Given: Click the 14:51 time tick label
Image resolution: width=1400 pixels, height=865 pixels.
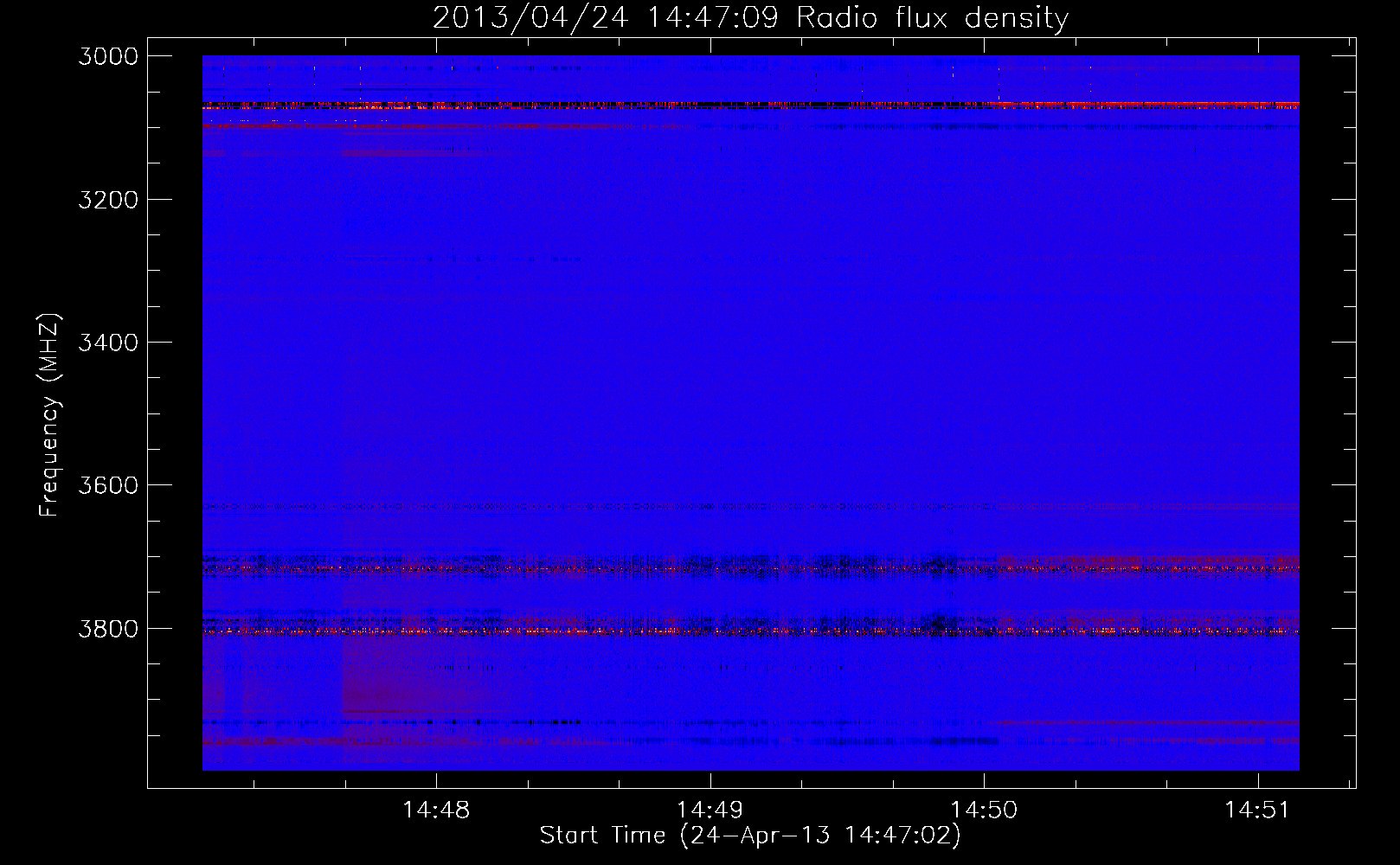Looking at the screenshot, I should tap(1256, 811).
